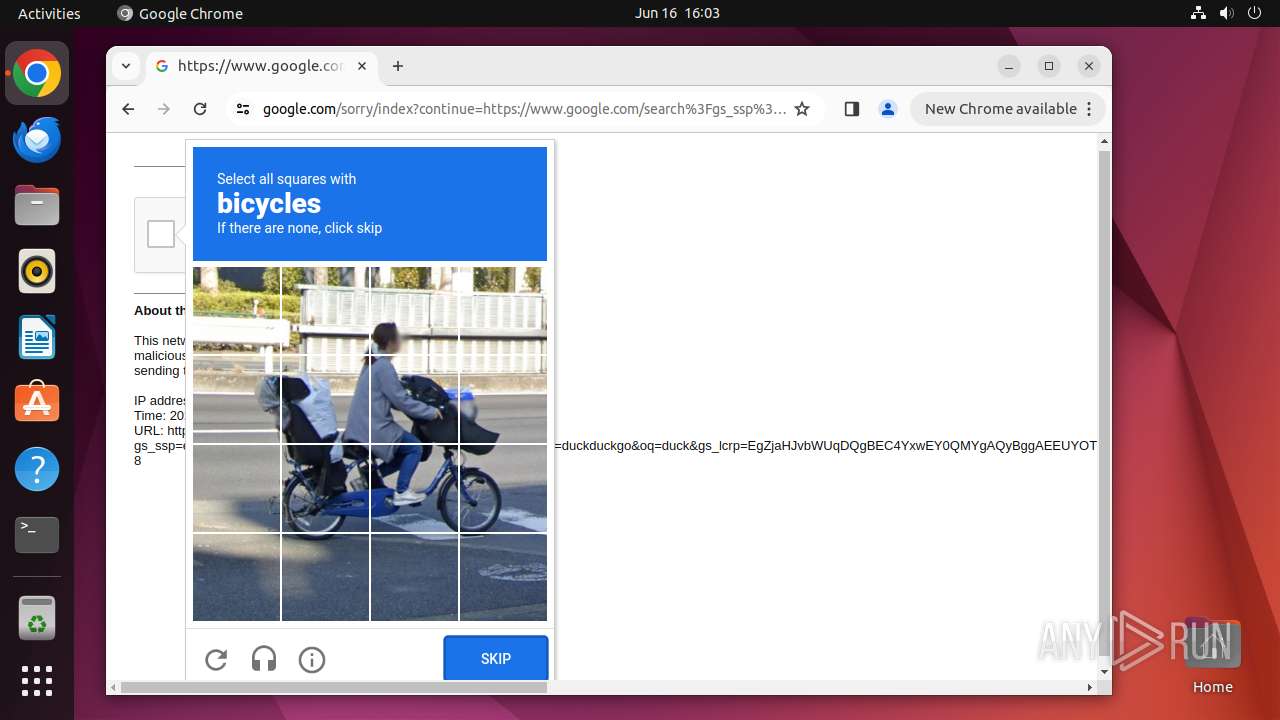The height and width of the screenshot is (720, 1280).
Task: Open captcha help info icon
Action: (x=312, y=659)
